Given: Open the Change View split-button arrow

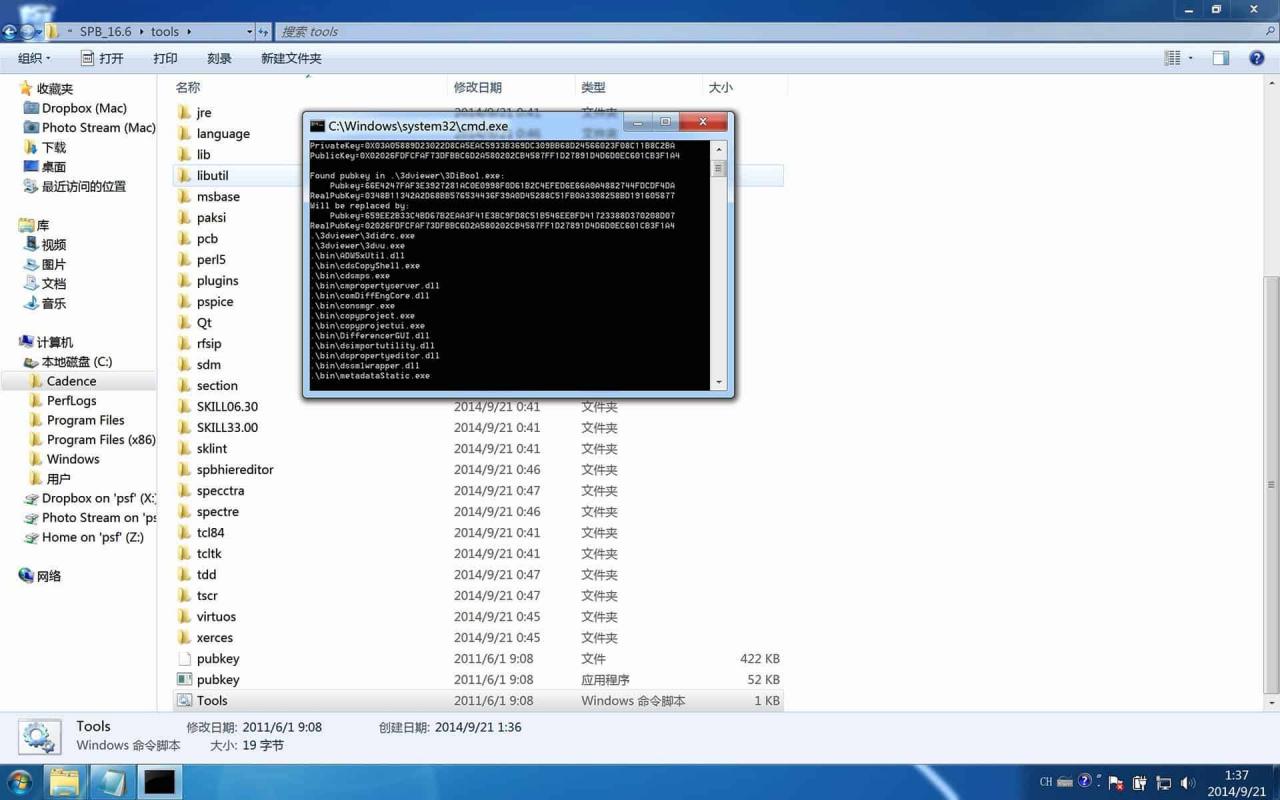Looking at the screenshot, I should coord(1190,57).
